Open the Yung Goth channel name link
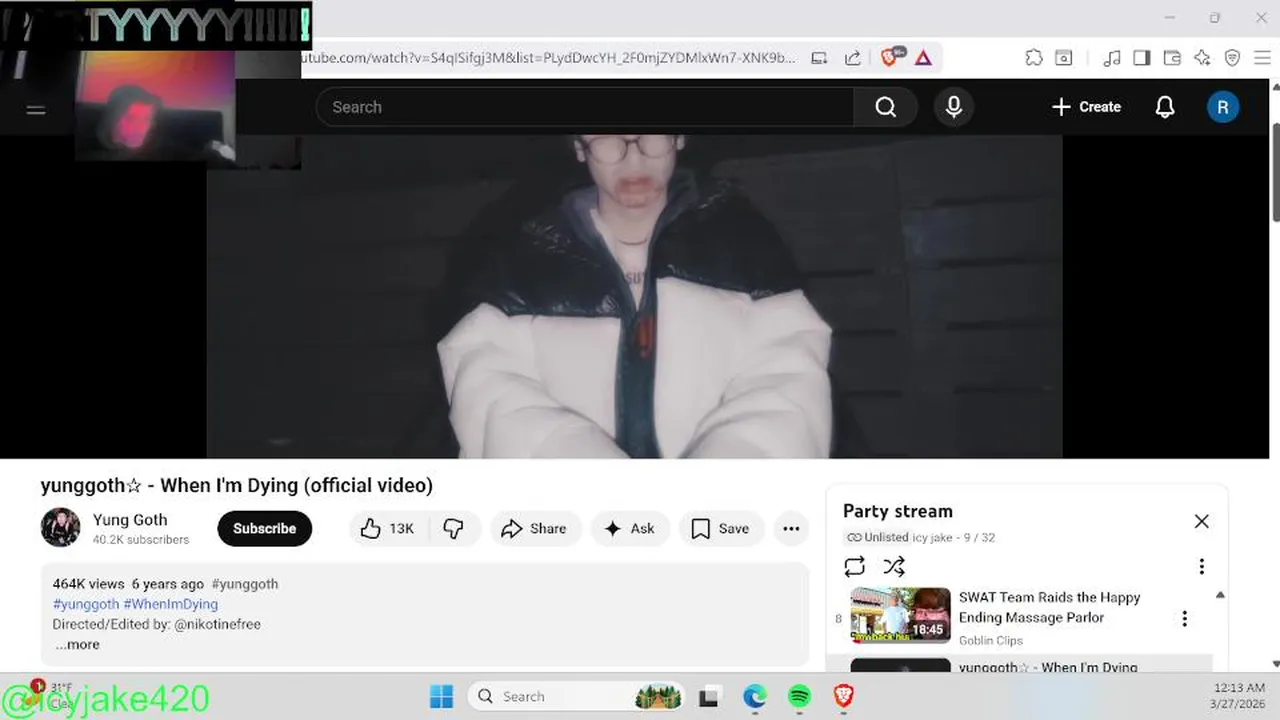 pos(130,519)
